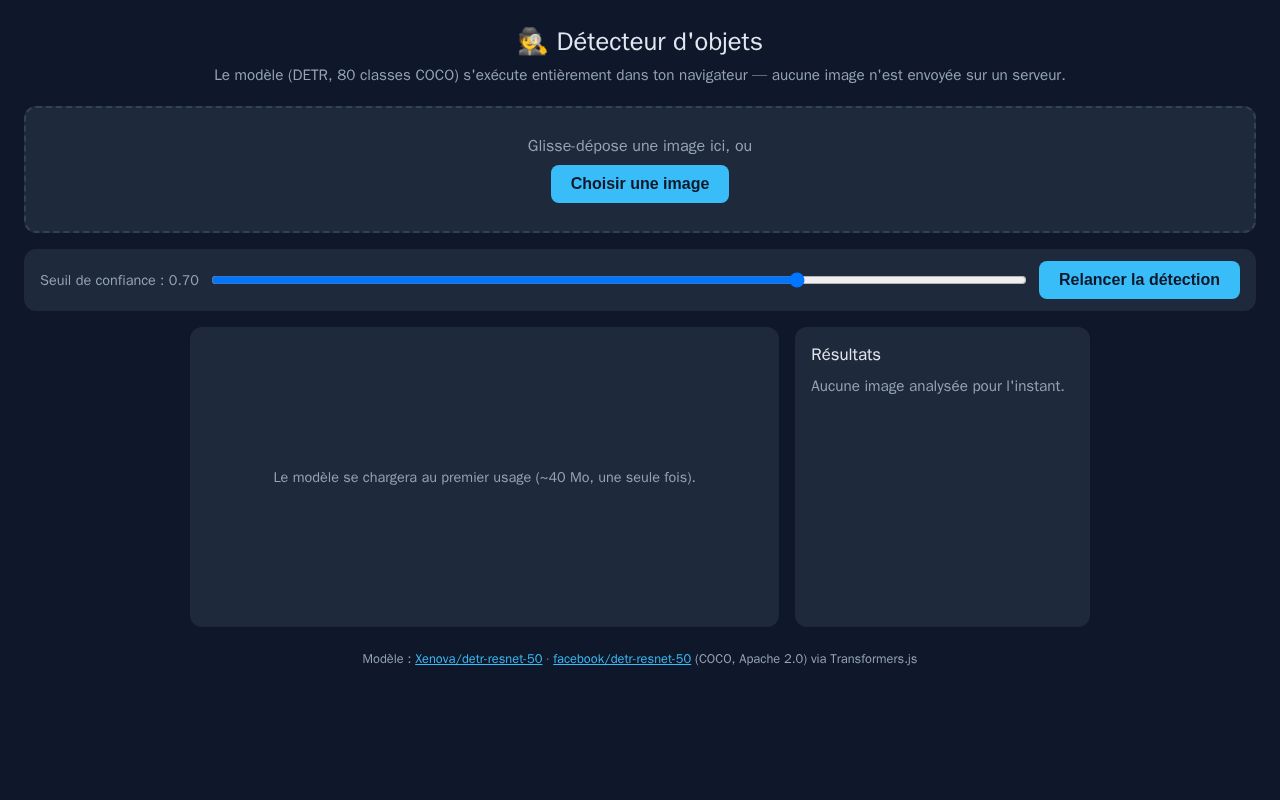Click the subtitle about DETR 80 classes COCO

[640, 75]
